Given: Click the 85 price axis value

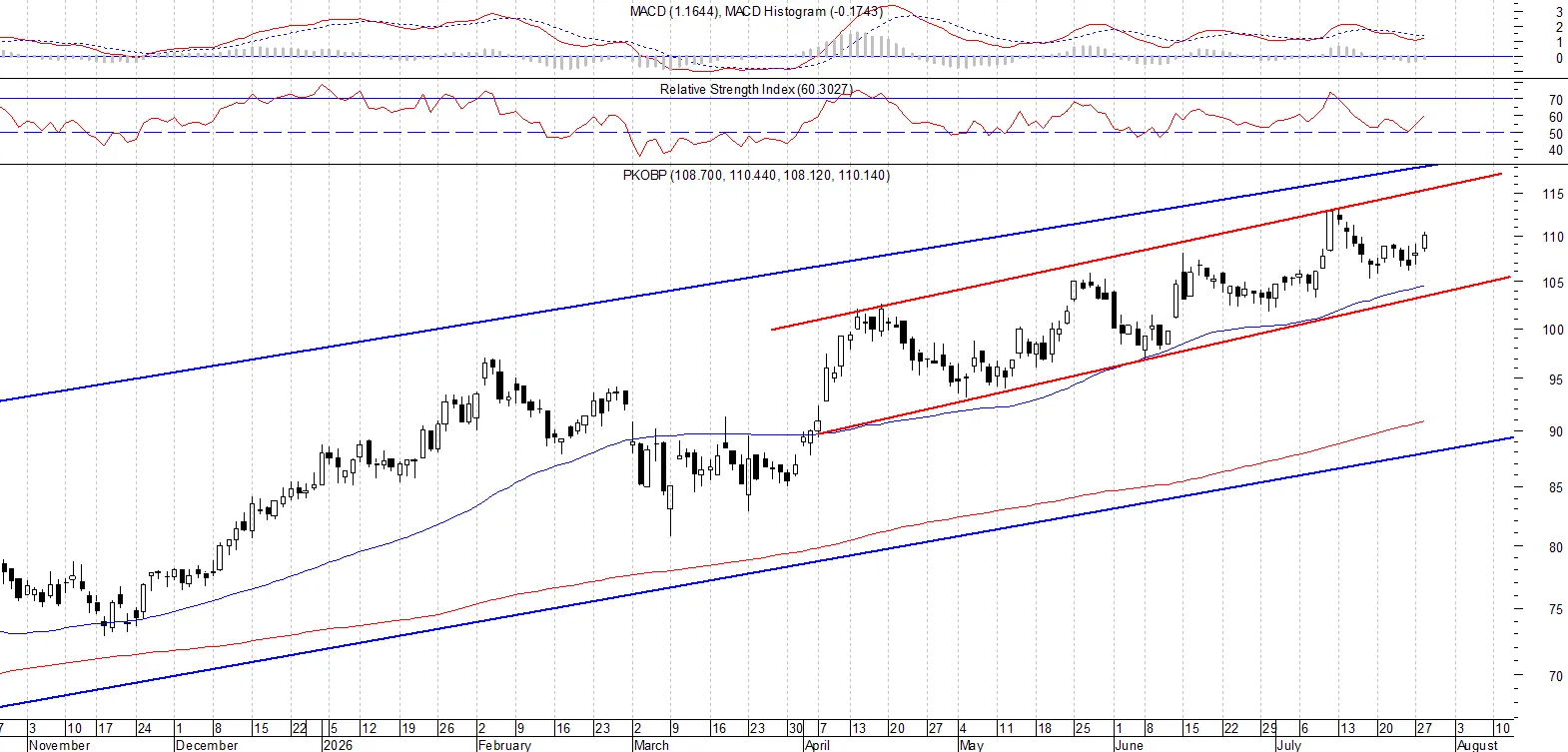Looking at the screenshot, I should click(x=1556, y=487).
